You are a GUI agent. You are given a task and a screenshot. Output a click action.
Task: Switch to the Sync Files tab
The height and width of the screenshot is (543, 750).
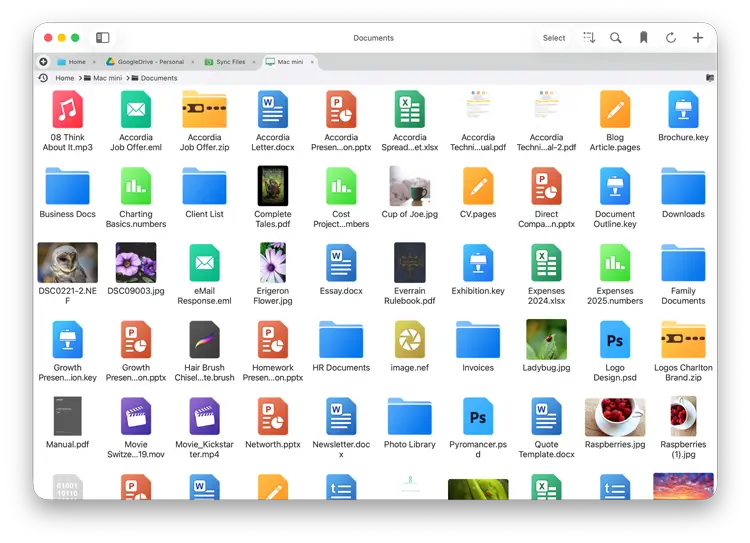[x=230, y=62]
